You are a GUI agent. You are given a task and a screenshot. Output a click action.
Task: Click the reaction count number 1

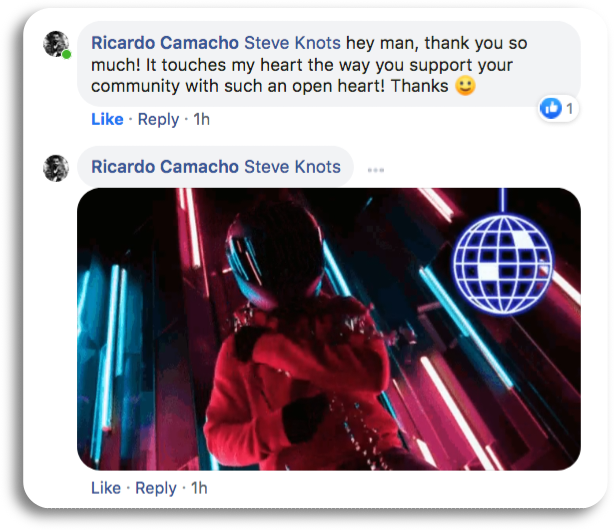[569, 109]
